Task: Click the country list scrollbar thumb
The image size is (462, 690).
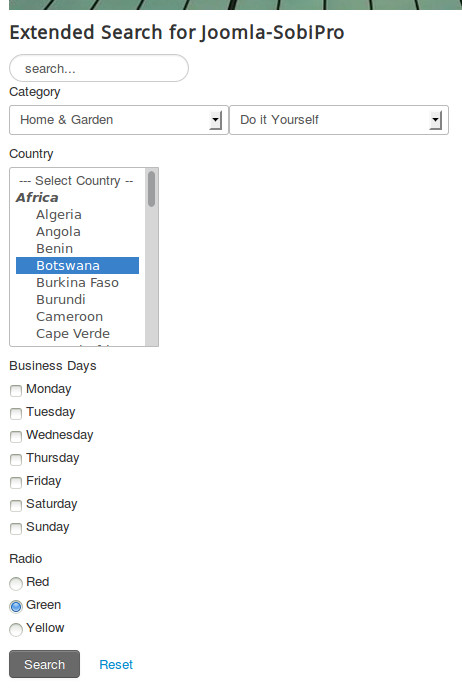Action: 151,189
